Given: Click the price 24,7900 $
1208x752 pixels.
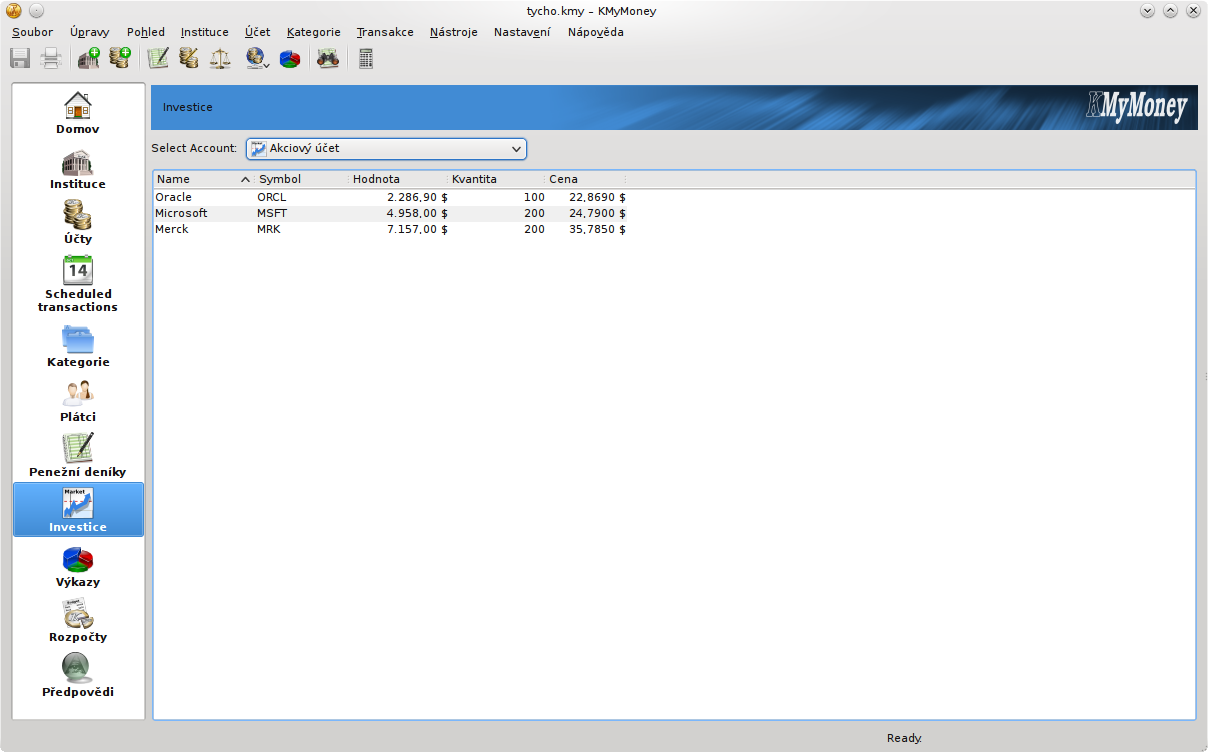Looking at the screenshot, I should pos(597,213).
